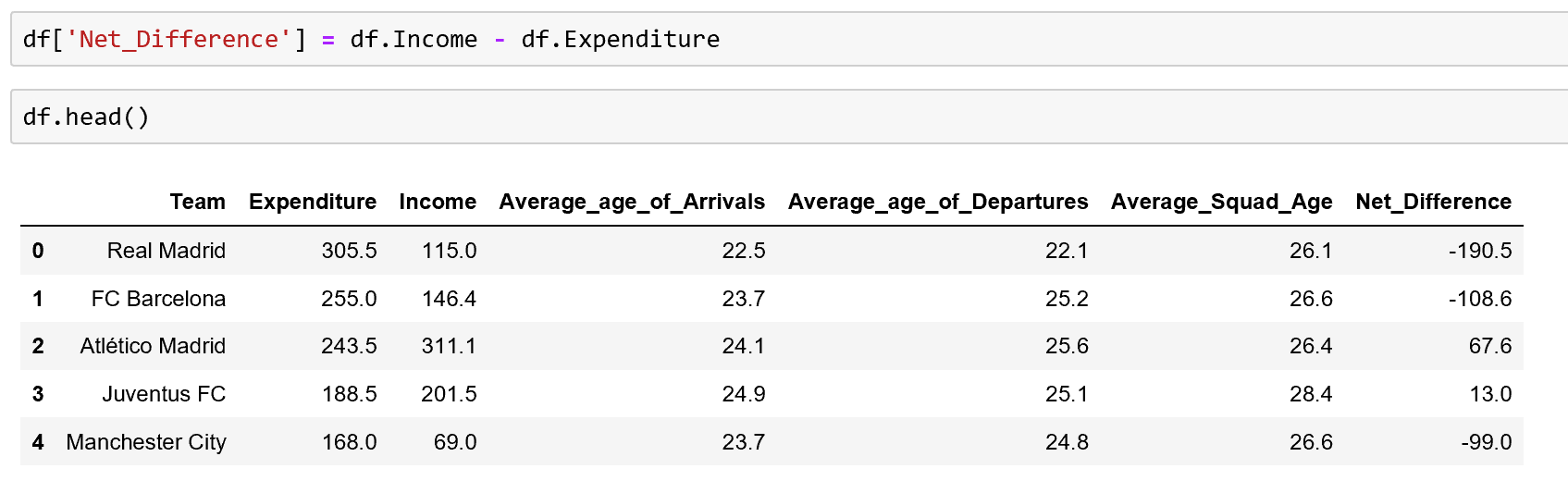Screen dimensions: 1568x481
Task: Click the Average_age_of_Departures column header
Action: (x=938, y=202)
